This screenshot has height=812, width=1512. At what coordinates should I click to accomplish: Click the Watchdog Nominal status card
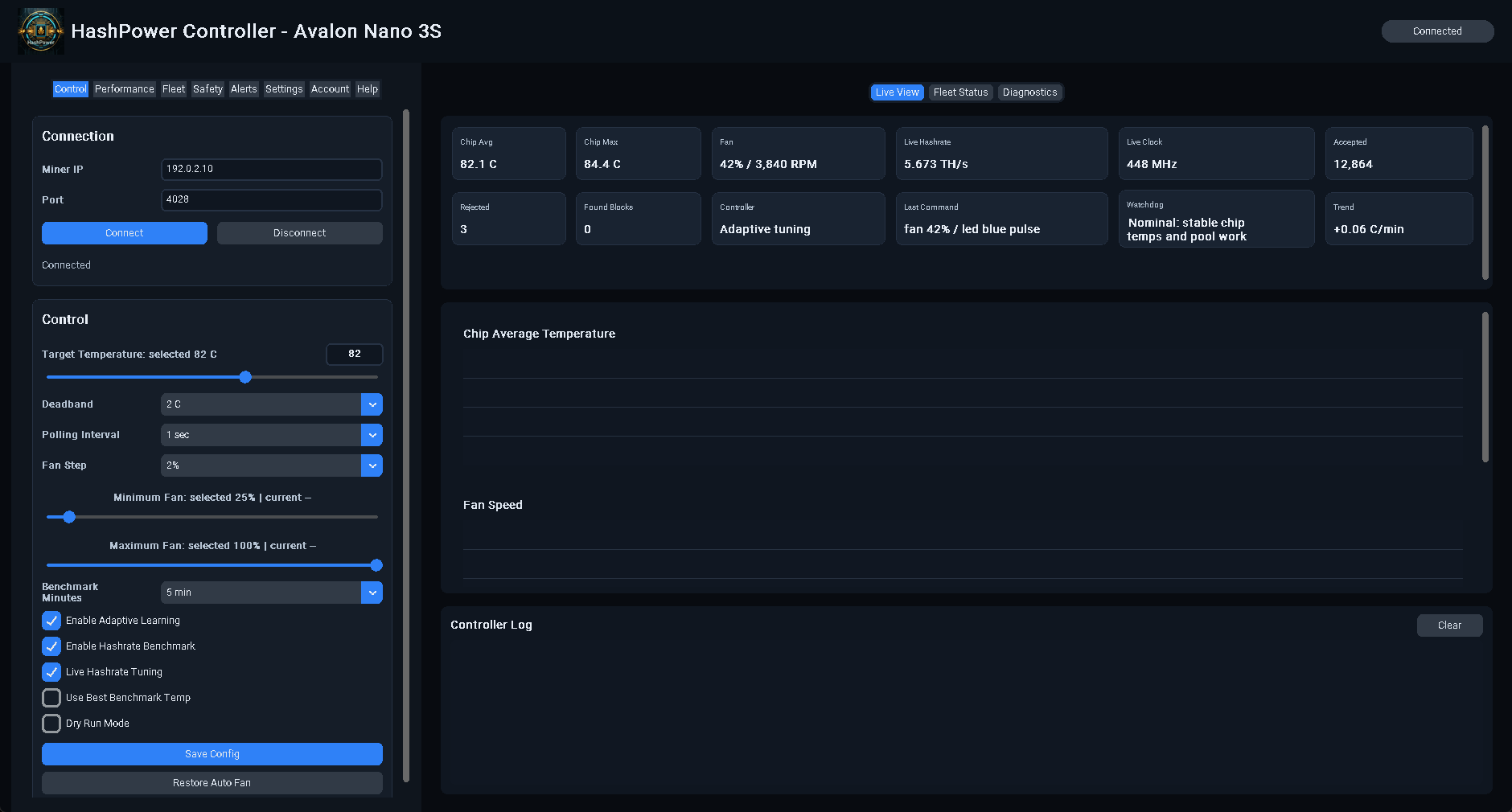(1217, 219)
